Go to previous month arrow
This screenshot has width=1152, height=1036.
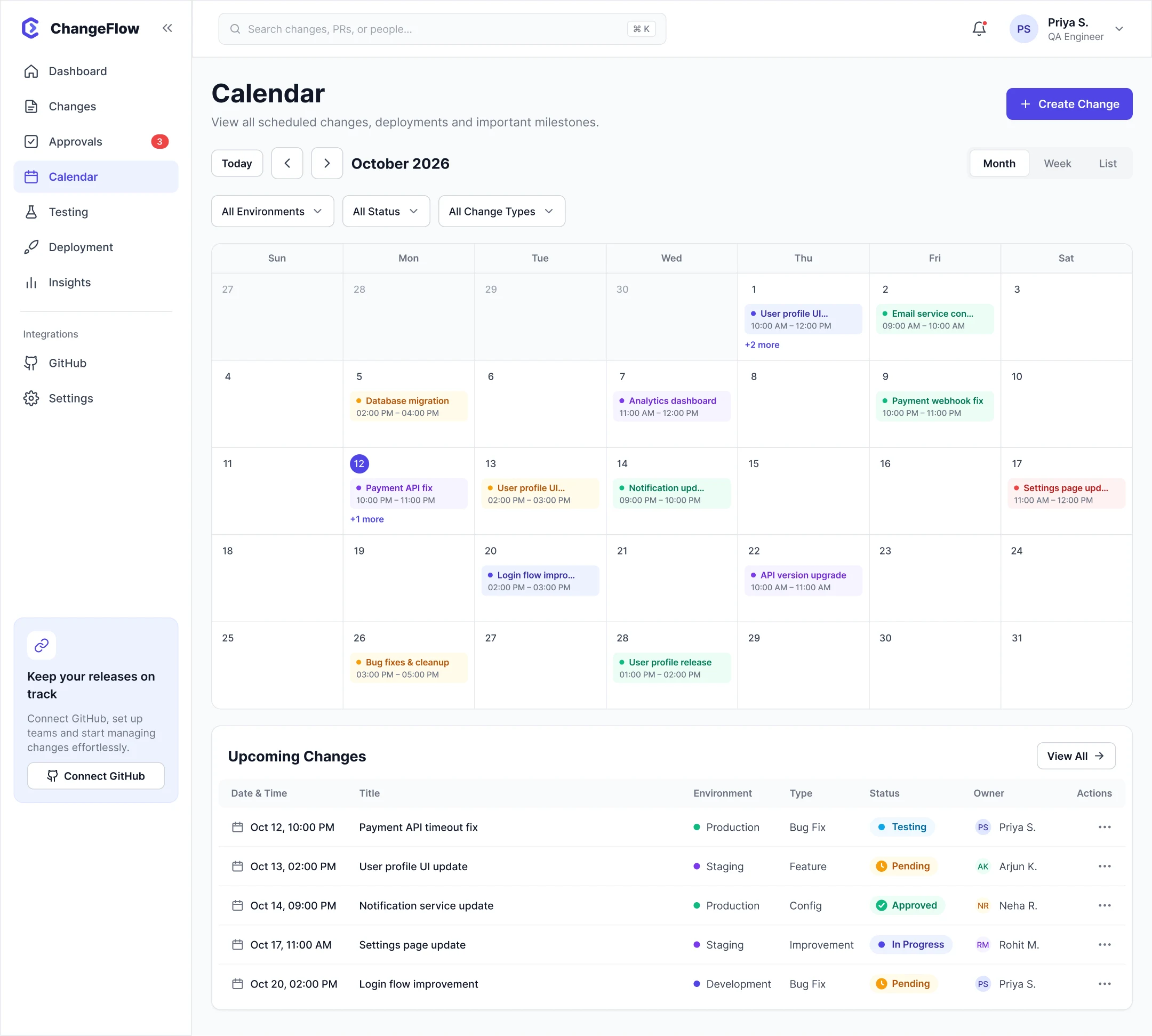[x=287, y=163]
